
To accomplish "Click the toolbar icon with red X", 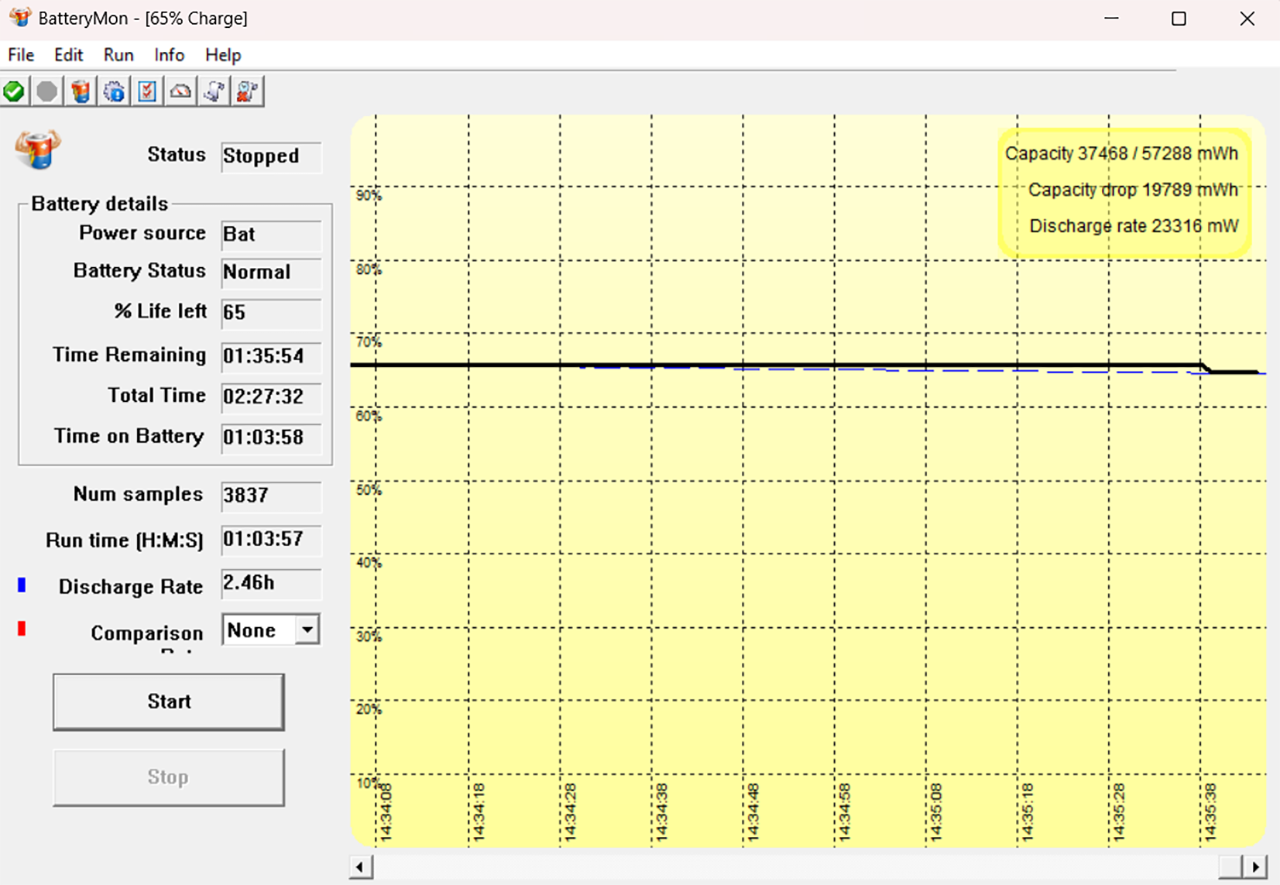I will tap(247, 92).
